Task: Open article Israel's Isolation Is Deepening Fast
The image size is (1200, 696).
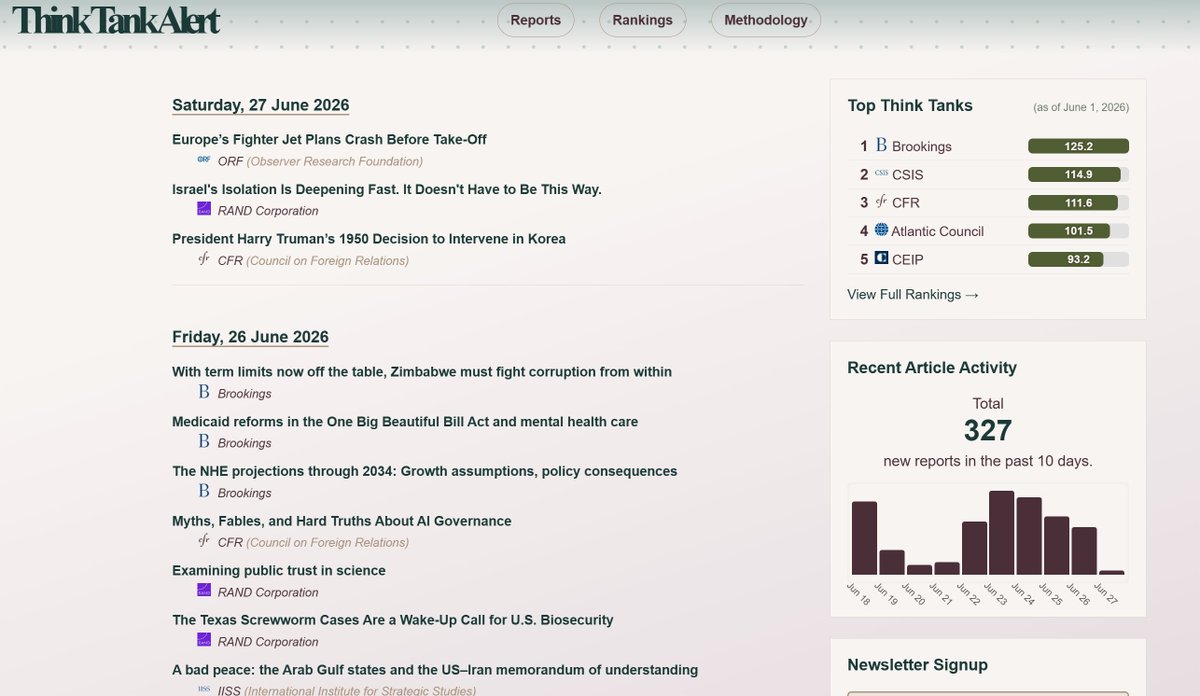Action: click(387, 189)
